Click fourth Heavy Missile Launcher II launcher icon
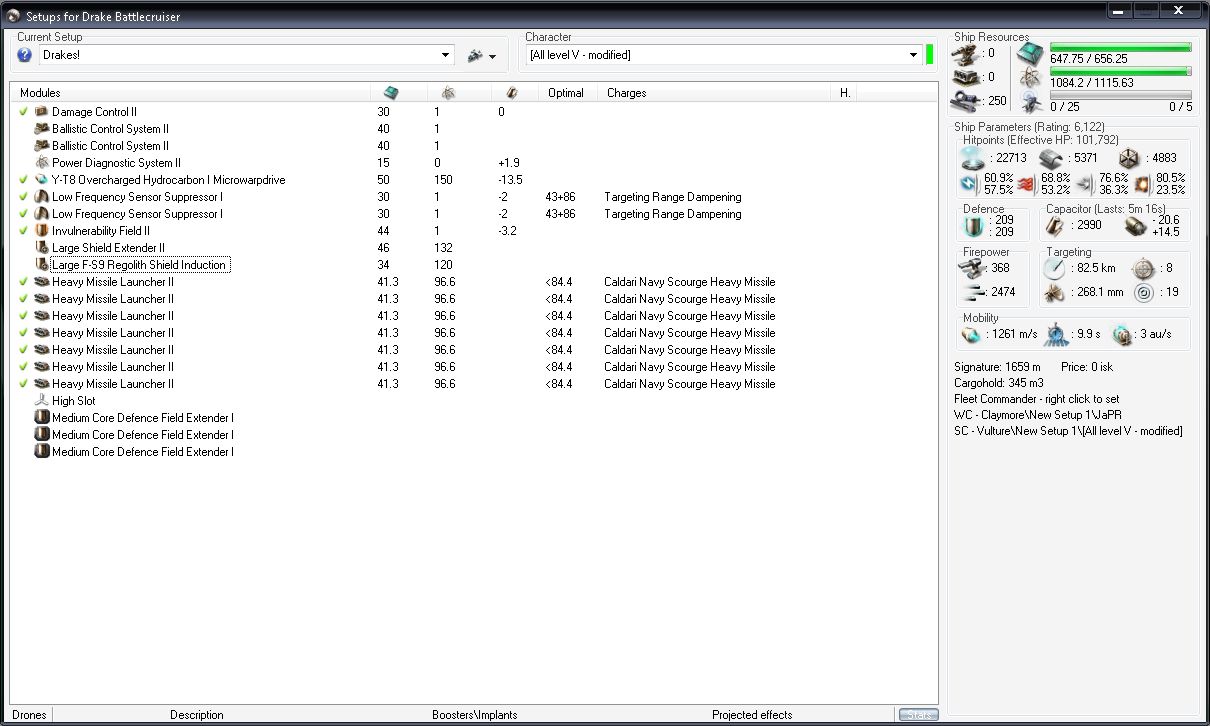 click(42, 333)
